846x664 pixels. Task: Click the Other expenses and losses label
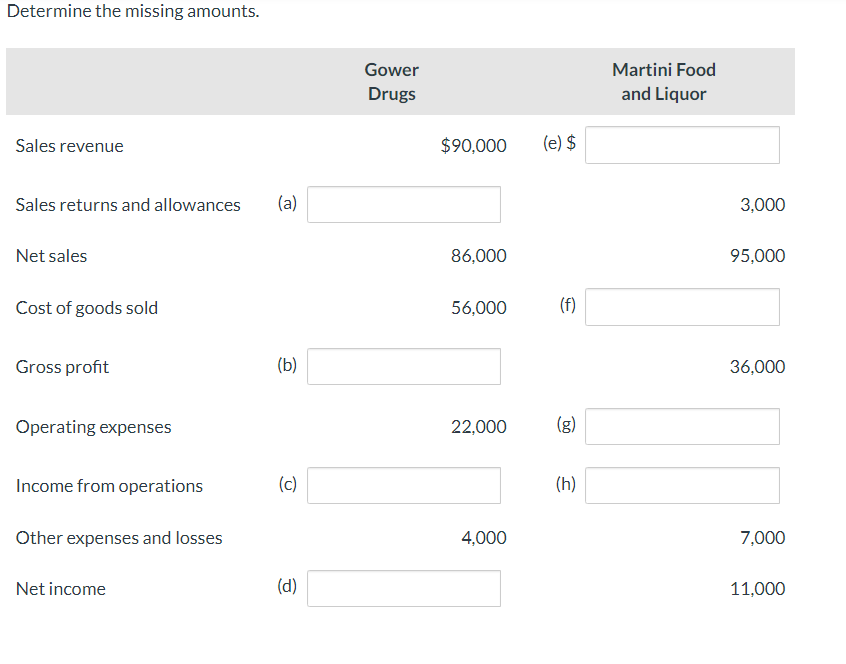[x=118, y=537]
